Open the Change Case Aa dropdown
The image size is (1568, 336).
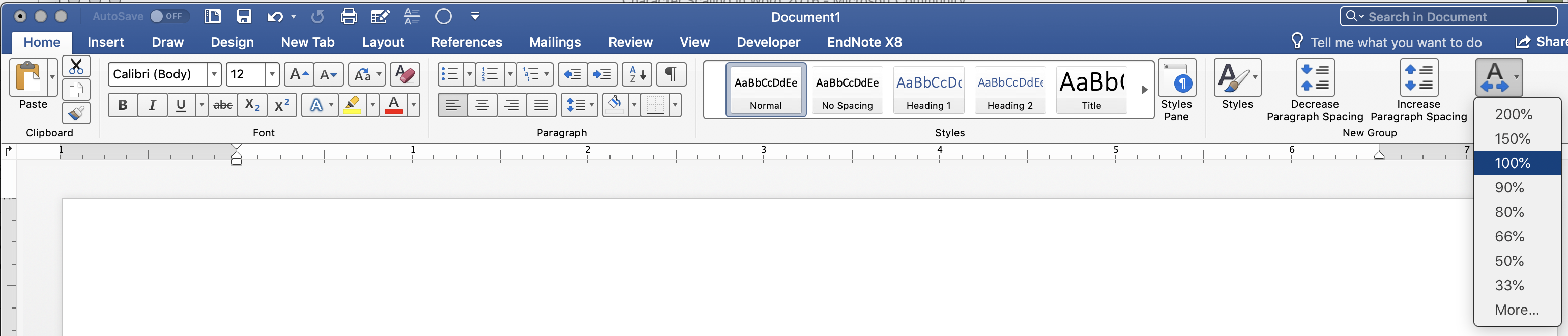[x=366, y=74]
